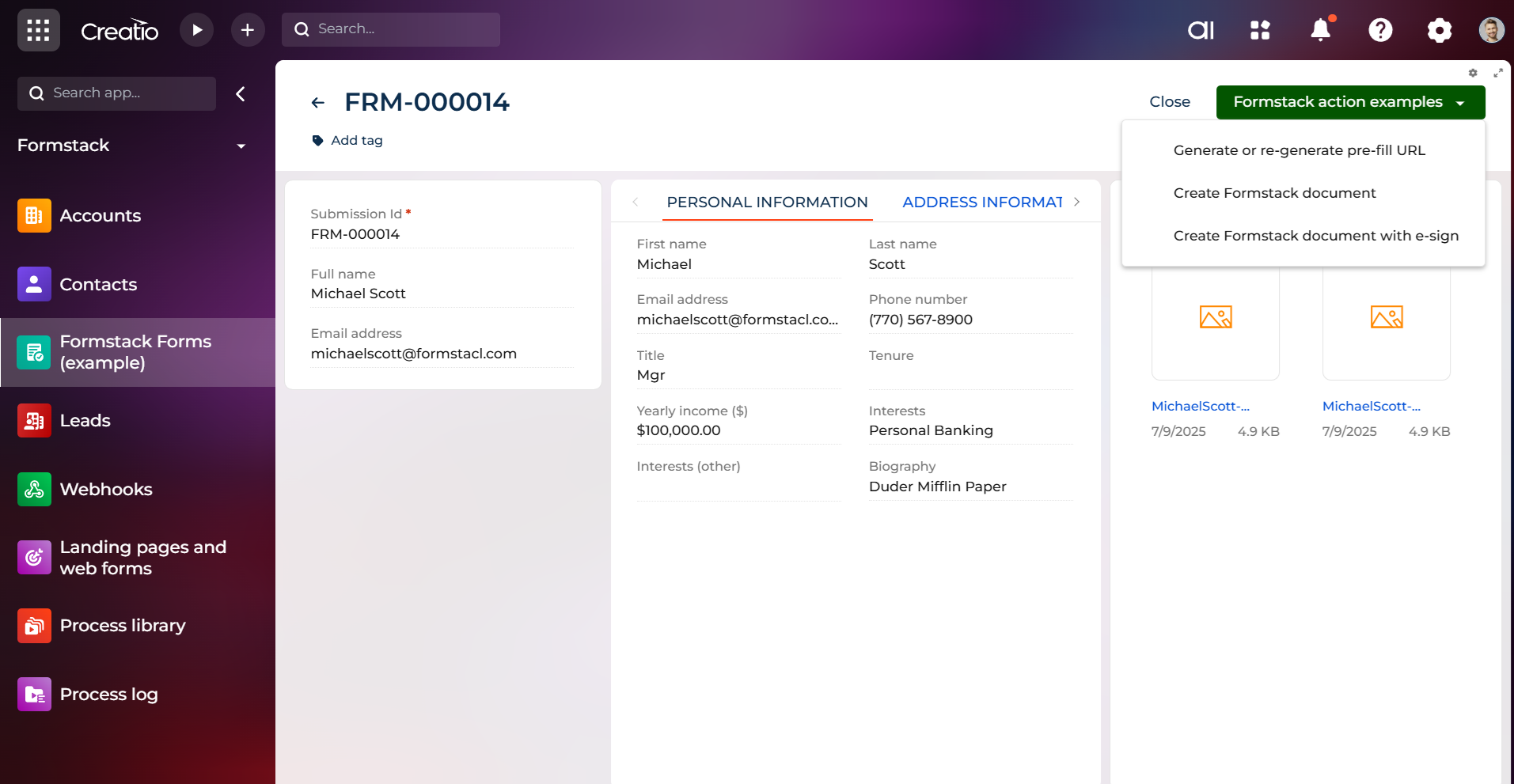
Task: Open the help question mark icon
Action: pos(1380,30)
